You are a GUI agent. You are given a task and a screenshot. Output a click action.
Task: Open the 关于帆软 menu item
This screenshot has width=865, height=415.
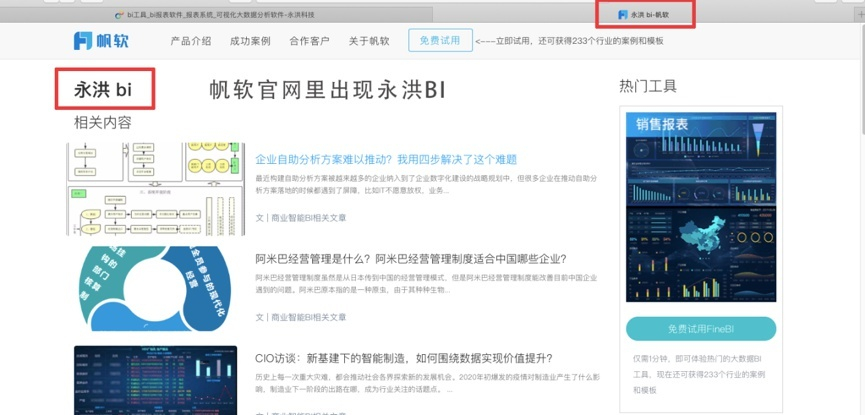[x=369, y=41]
